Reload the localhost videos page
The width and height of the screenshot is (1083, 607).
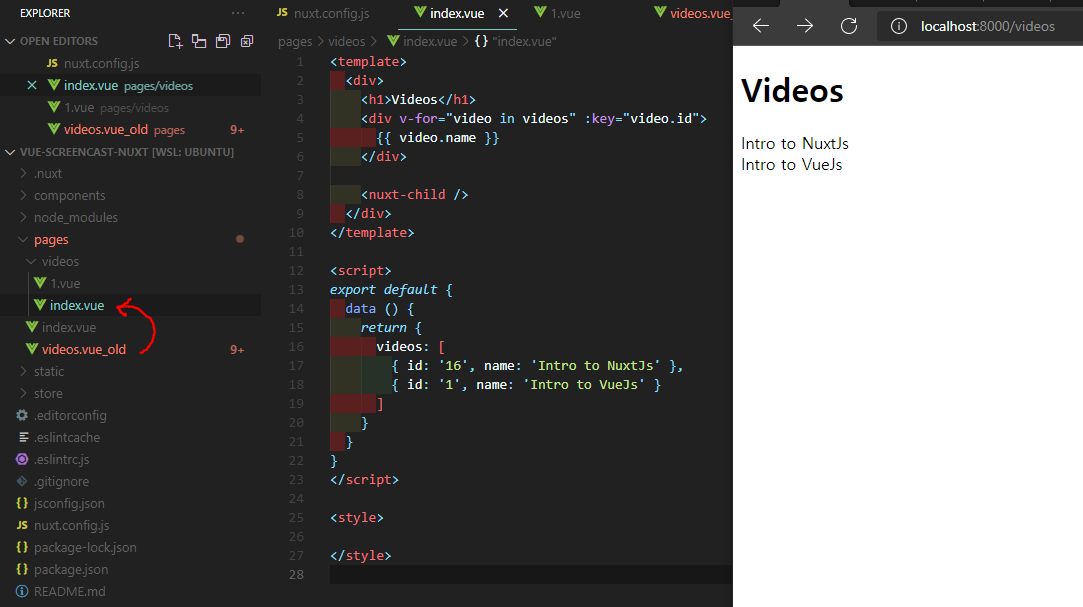[x=849, y=26]
